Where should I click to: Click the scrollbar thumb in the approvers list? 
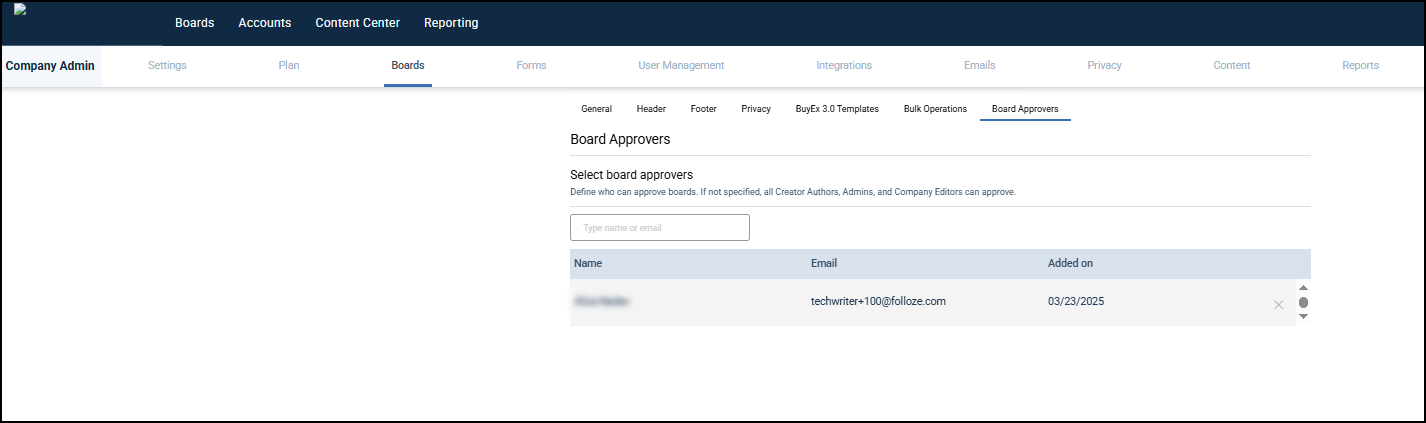1303,303
